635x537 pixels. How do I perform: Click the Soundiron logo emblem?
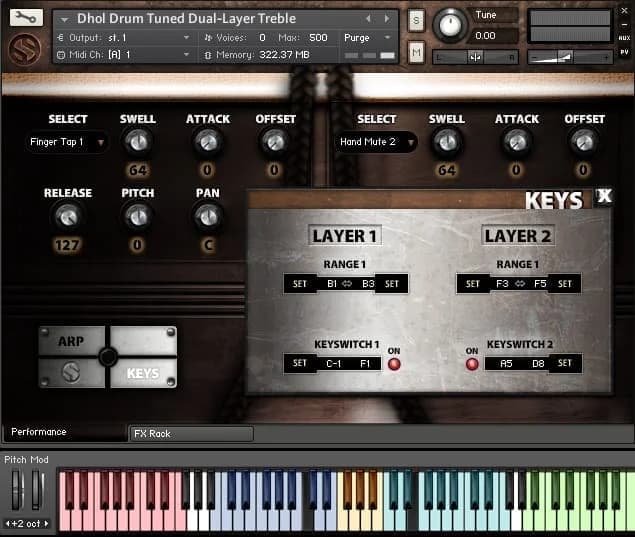point(25,48)
